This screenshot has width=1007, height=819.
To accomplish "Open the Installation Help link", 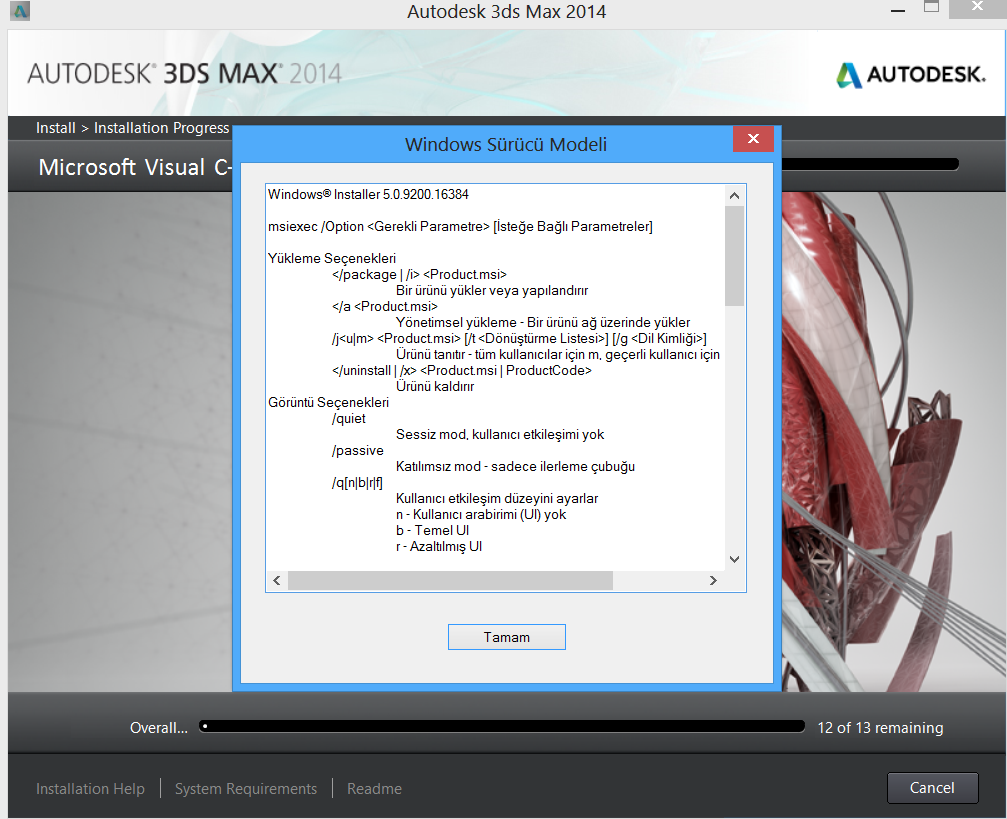I will pyautogui.click(x=91, y=788).
